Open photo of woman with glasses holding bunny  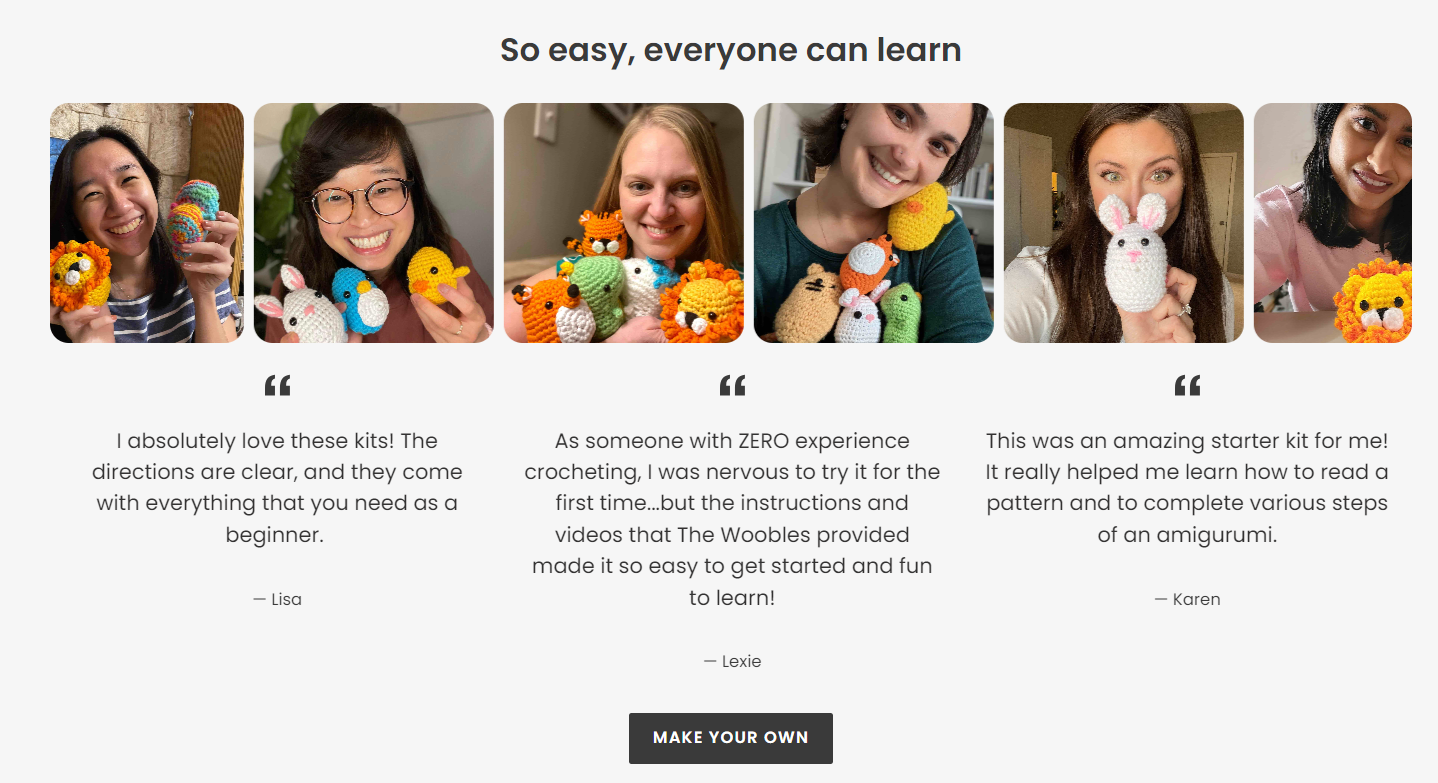374,223
